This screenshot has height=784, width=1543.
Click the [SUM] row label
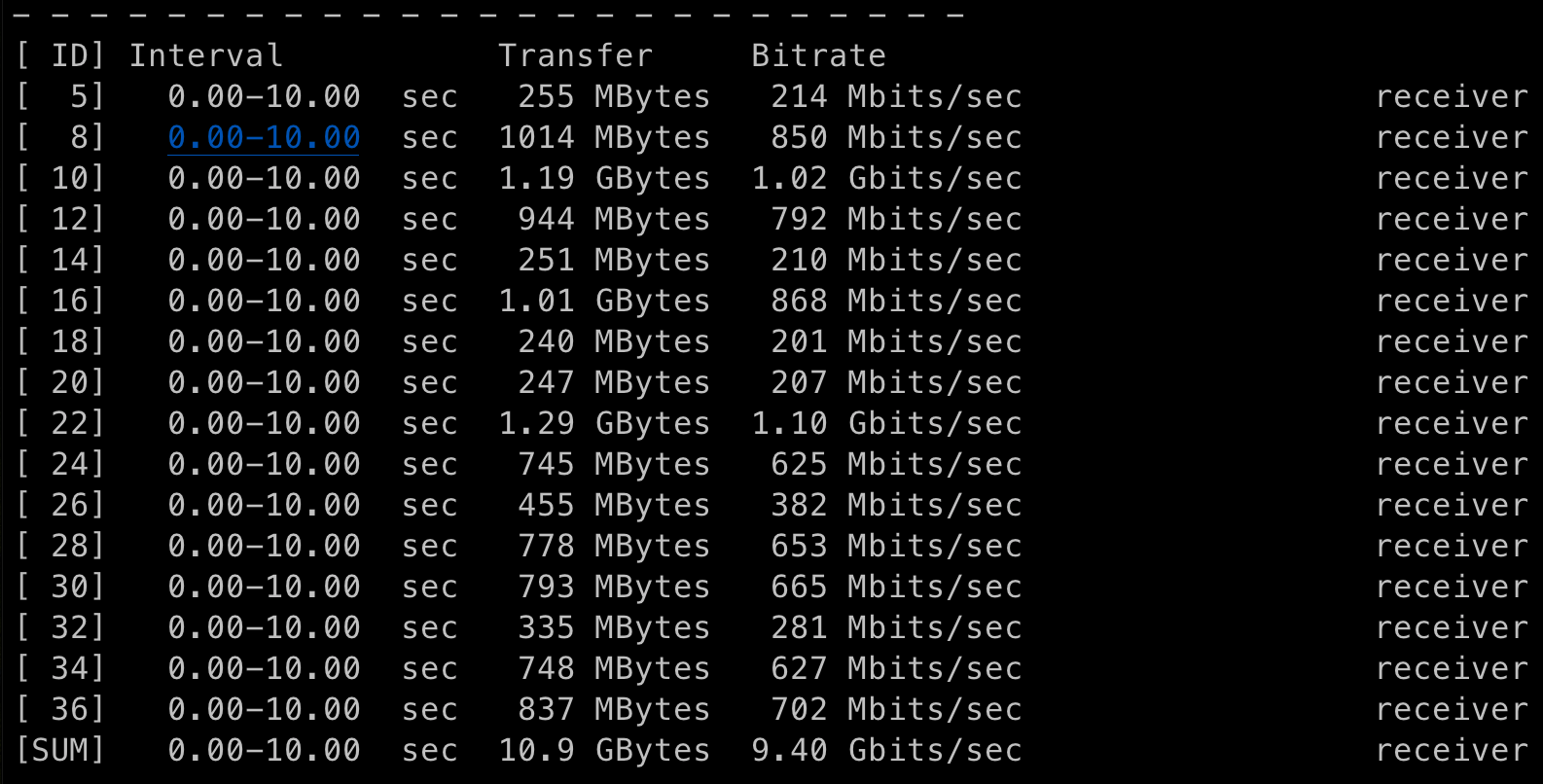point(60,750)
